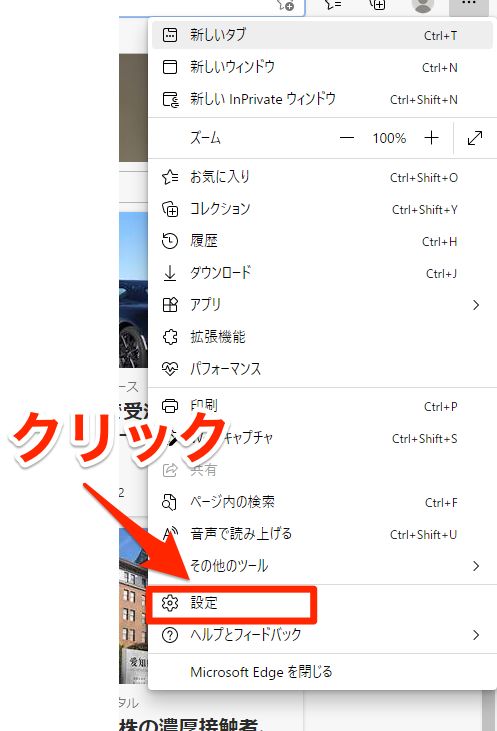Click the collections icon in menu
The height and width of the screenshot is (731, 497).
coord(170,209)
